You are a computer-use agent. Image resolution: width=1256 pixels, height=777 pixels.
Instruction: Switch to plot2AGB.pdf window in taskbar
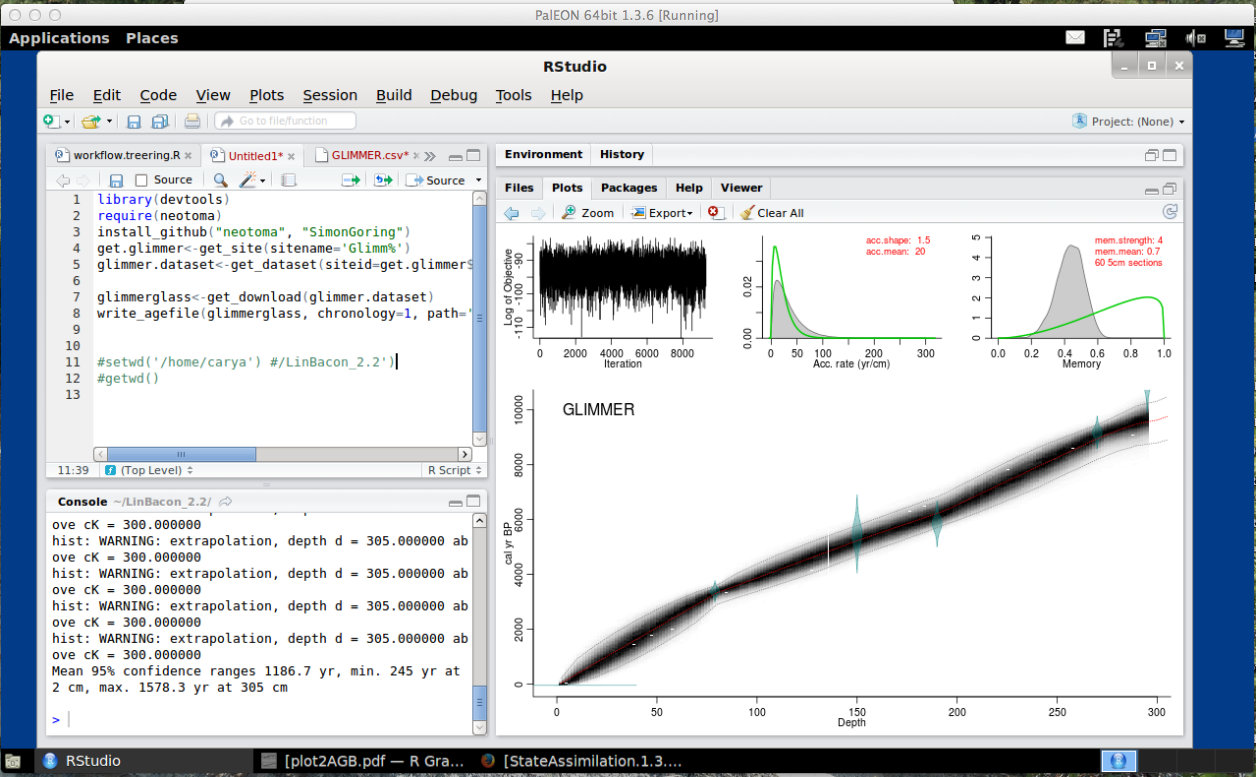pyautogui.click(x=365, y=761)
